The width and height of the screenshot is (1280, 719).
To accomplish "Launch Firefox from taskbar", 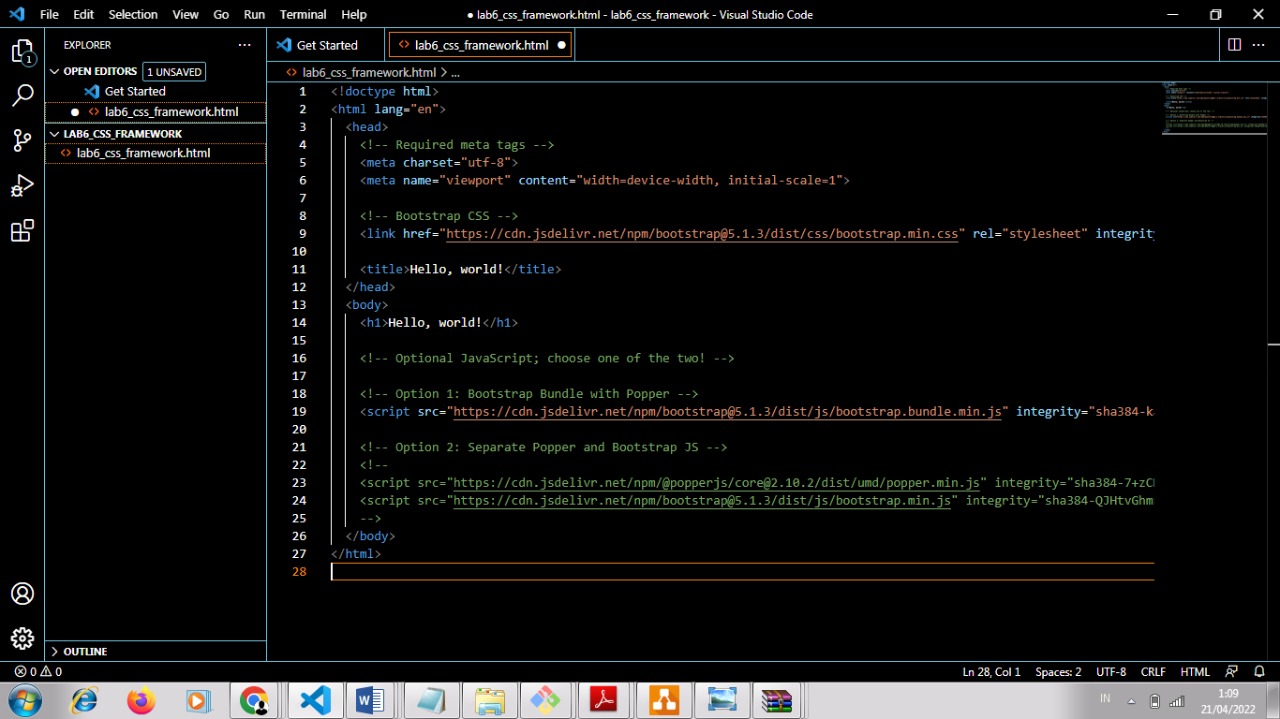I will pyautogui.click(x=141, y=701).
